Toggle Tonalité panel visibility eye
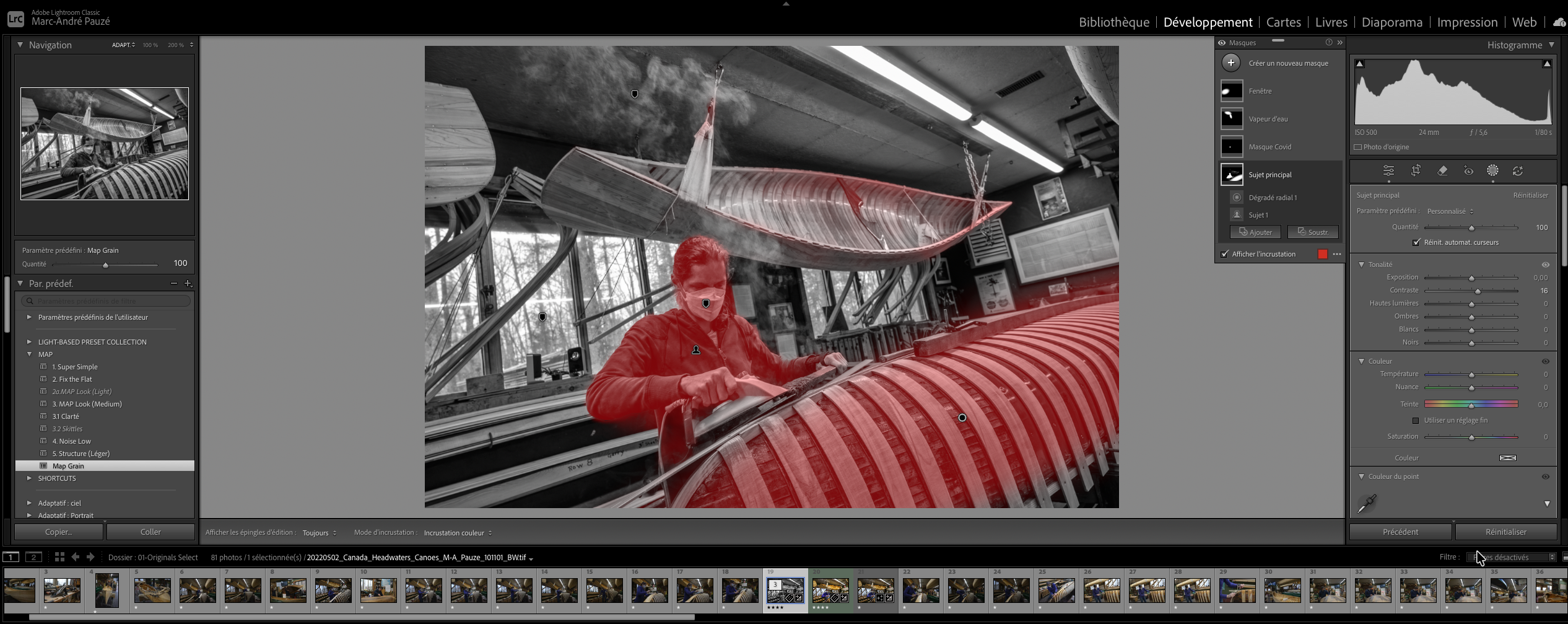 pyautogui.click(x=1545, y=265)
